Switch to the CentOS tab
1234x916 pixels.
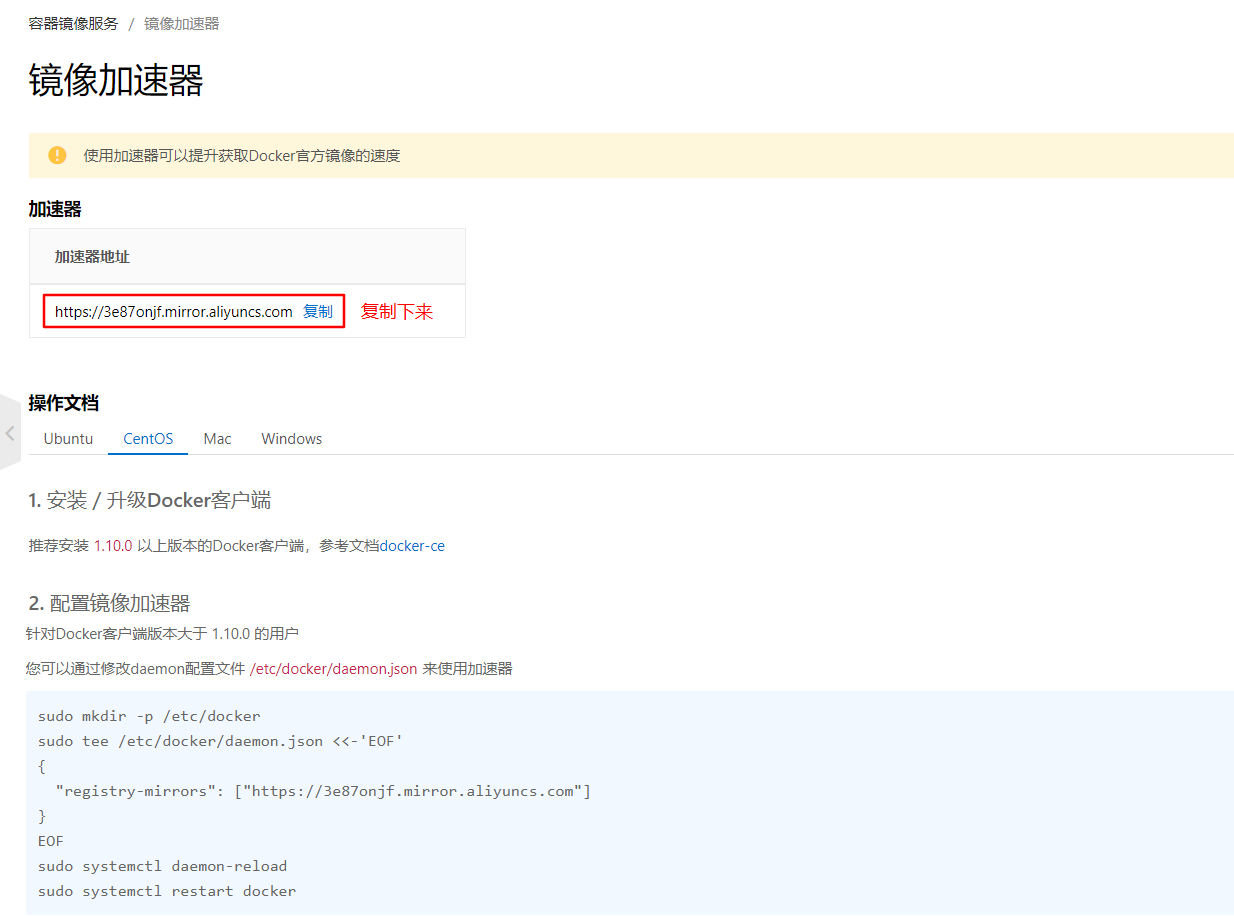click(148, 438)
